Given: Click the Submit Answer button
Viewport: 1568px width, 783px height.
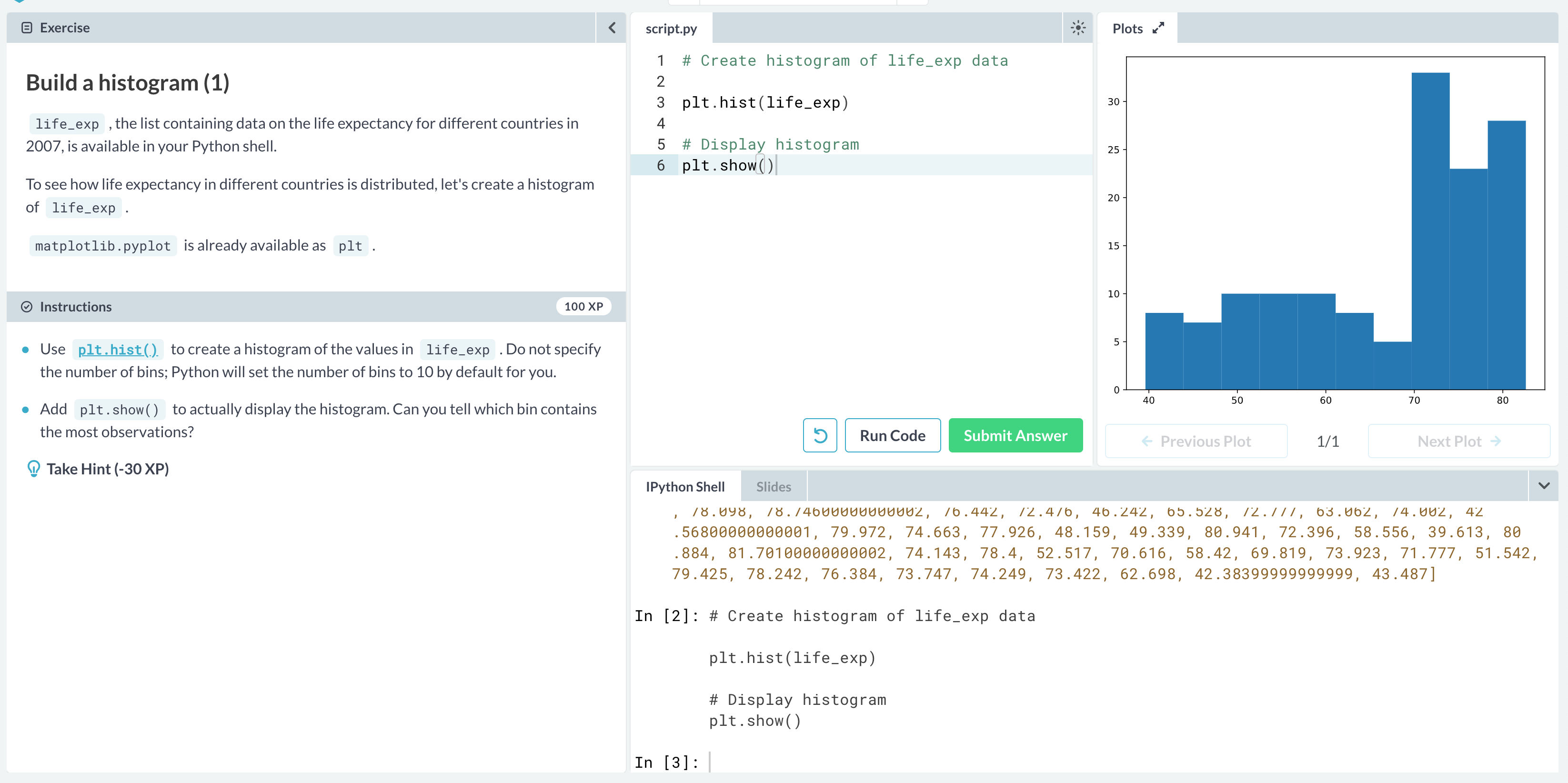Looking at the screenshot, I should coord(1015,435).
